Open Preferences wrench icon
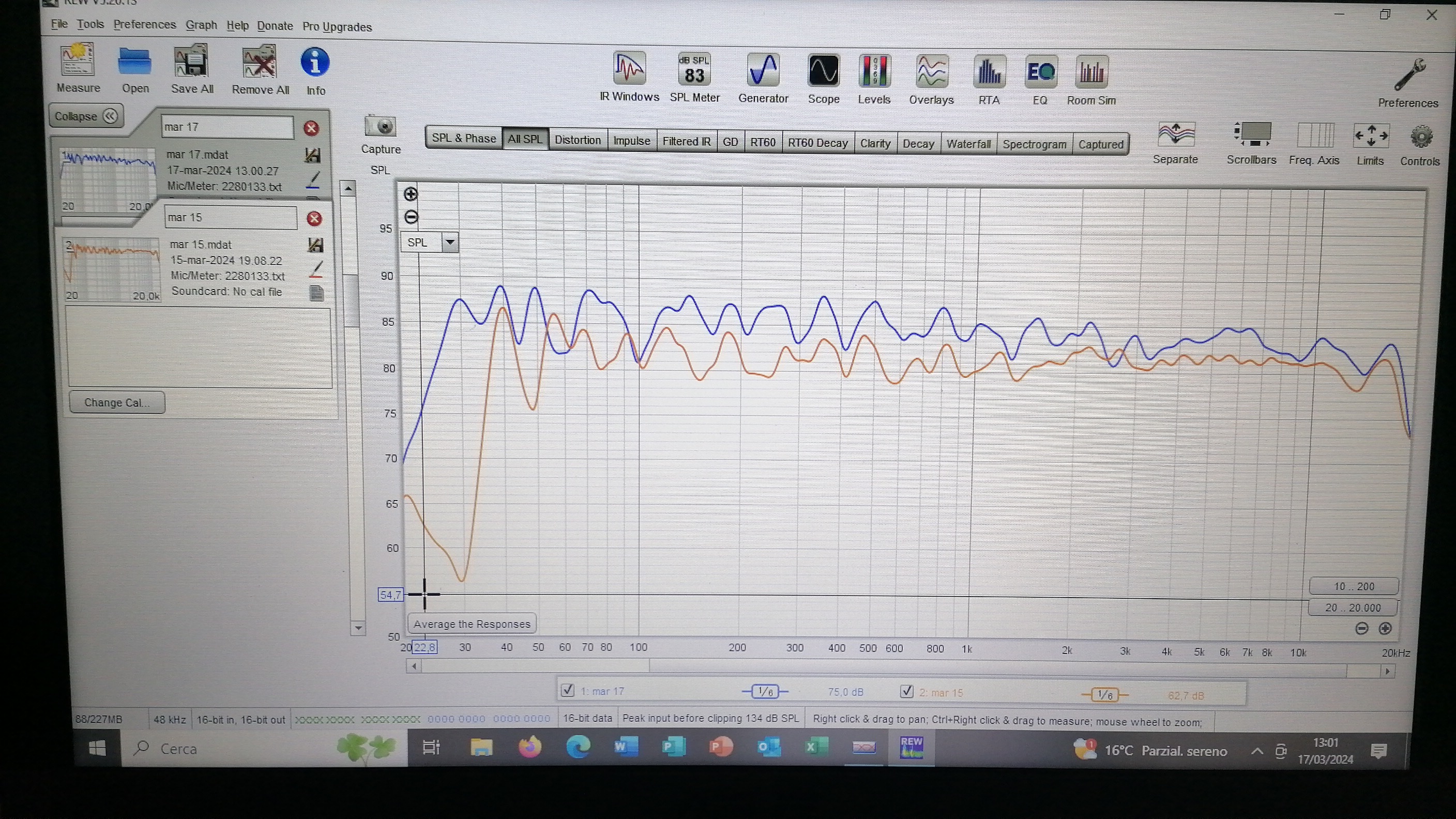 pyautogui.click(x=1409, y=75)
